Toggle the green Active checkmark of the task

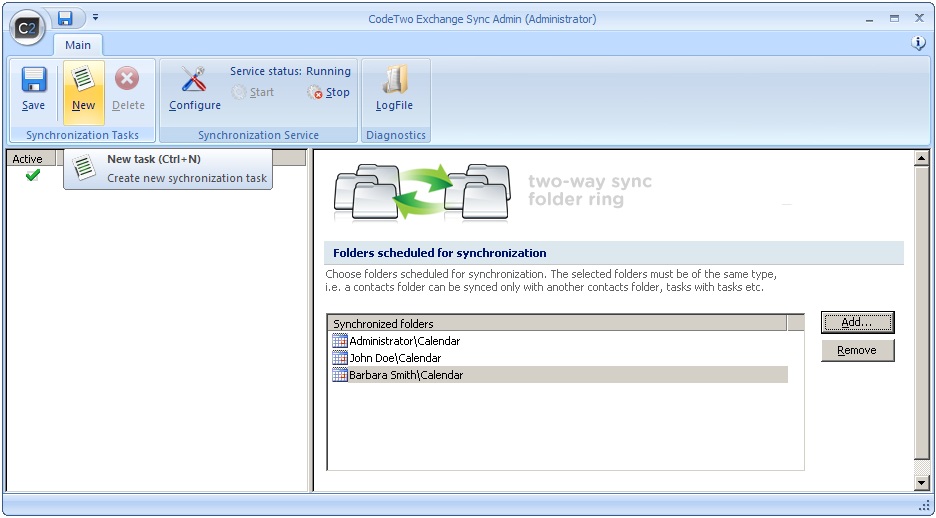point(32,175)
